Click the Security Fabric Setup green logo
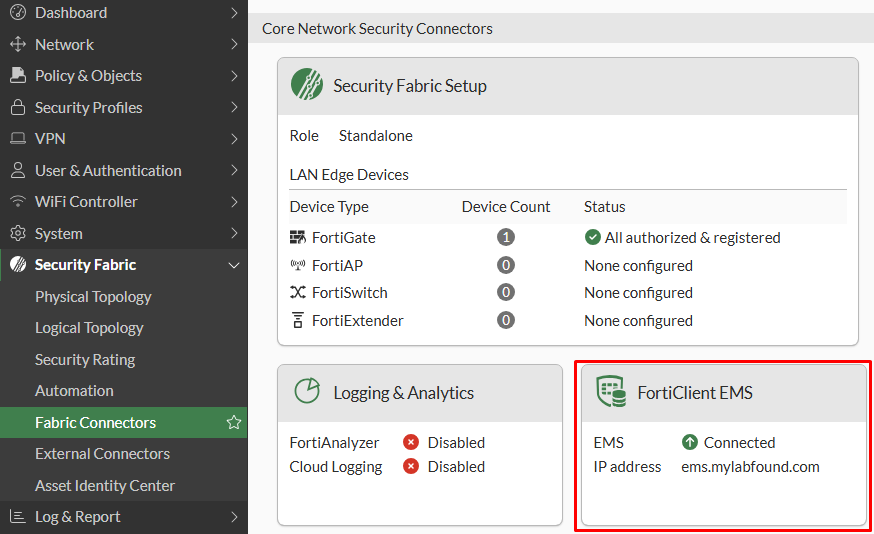 click(x=307, y=85)
